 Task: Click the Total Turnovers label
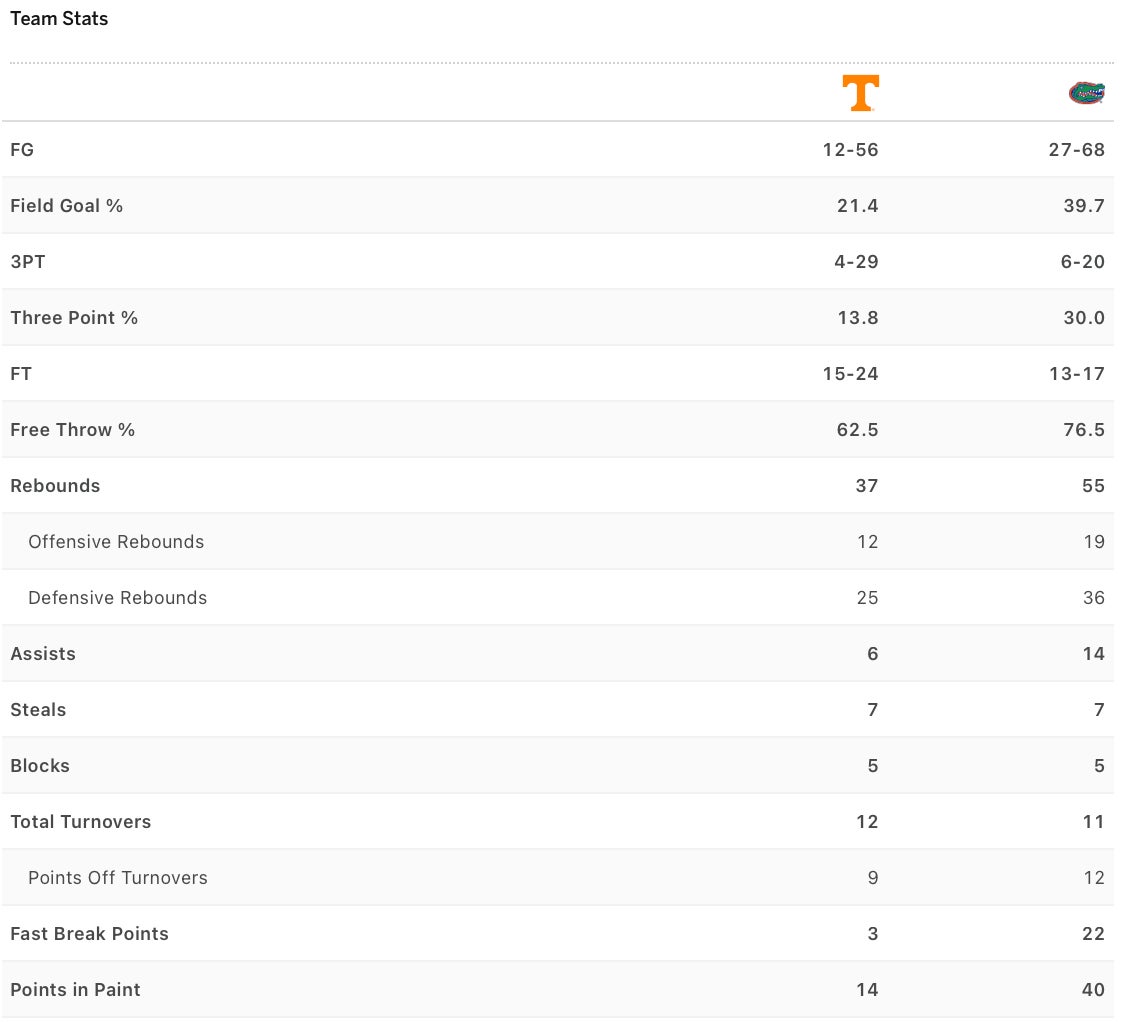coord(80,822)
